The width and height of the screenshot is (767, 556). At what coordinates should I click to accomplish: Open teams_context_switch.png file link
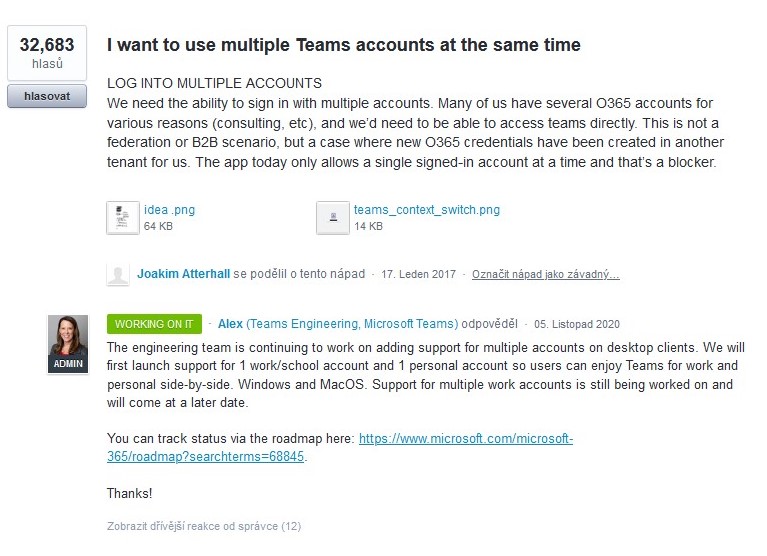coord(427,210)
